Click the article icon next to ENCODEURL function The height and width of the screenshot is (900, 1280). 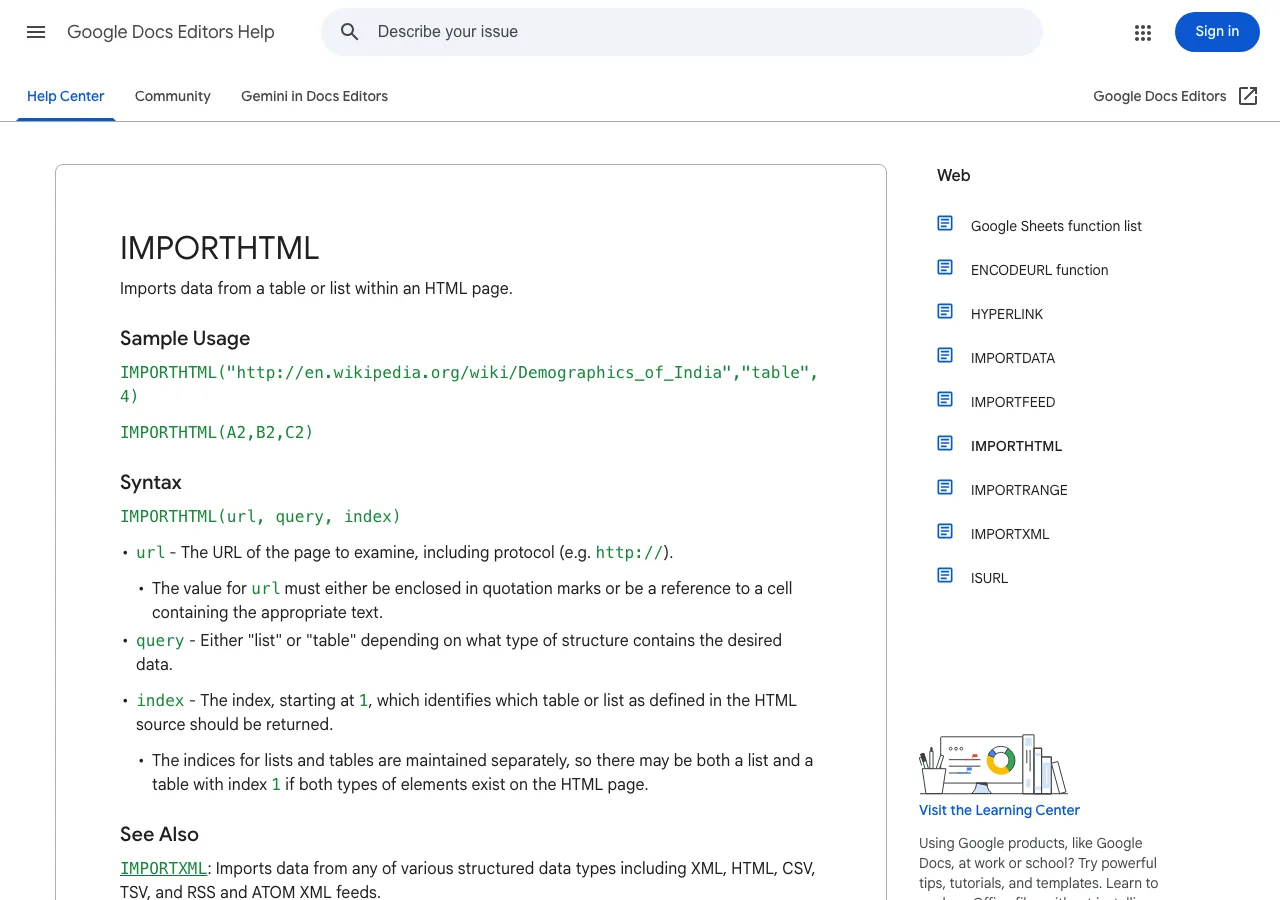945,267
